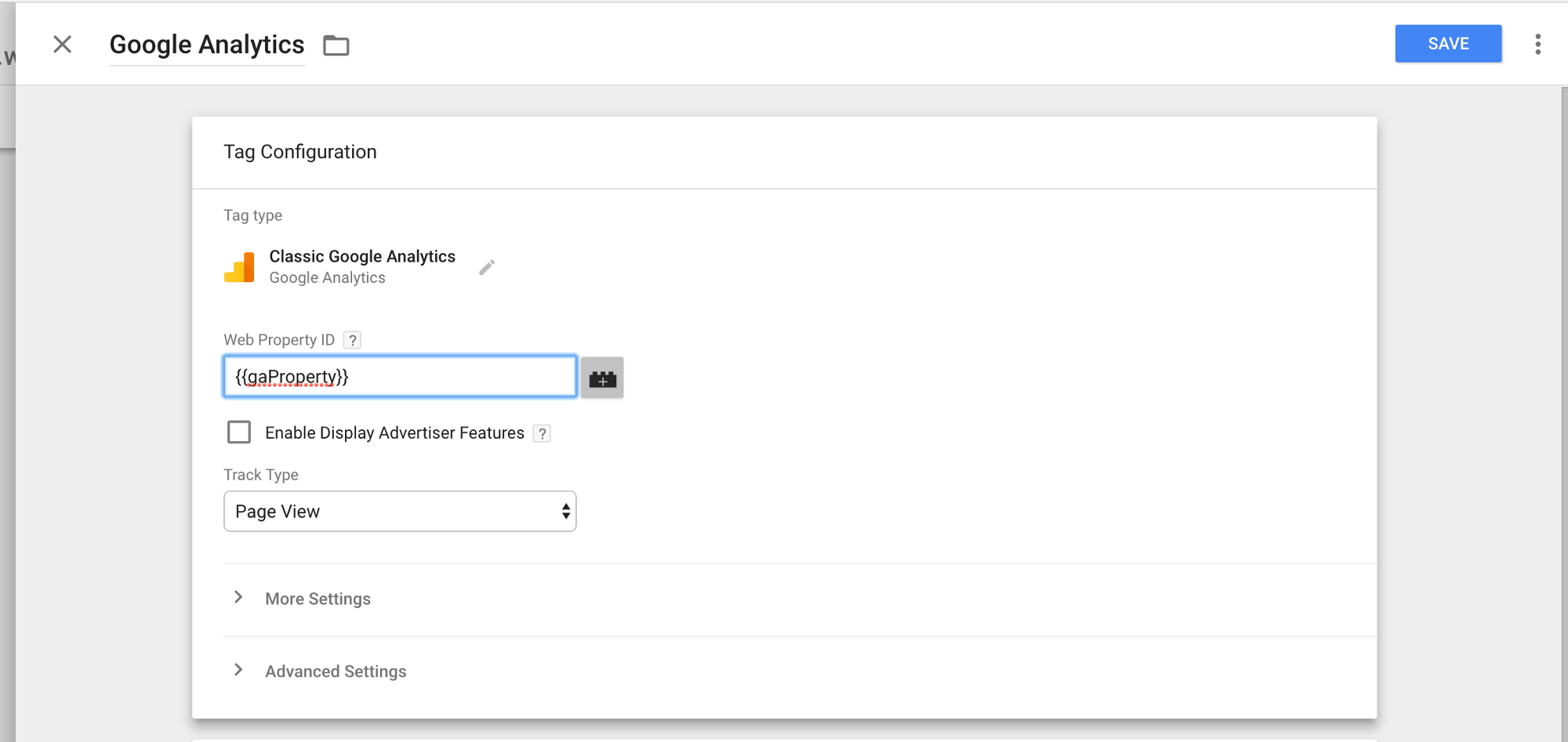This screenshot has height=742, width=1568.
Task: Click the vertical scrollbar on the right edge
Action: [1563, 413]
